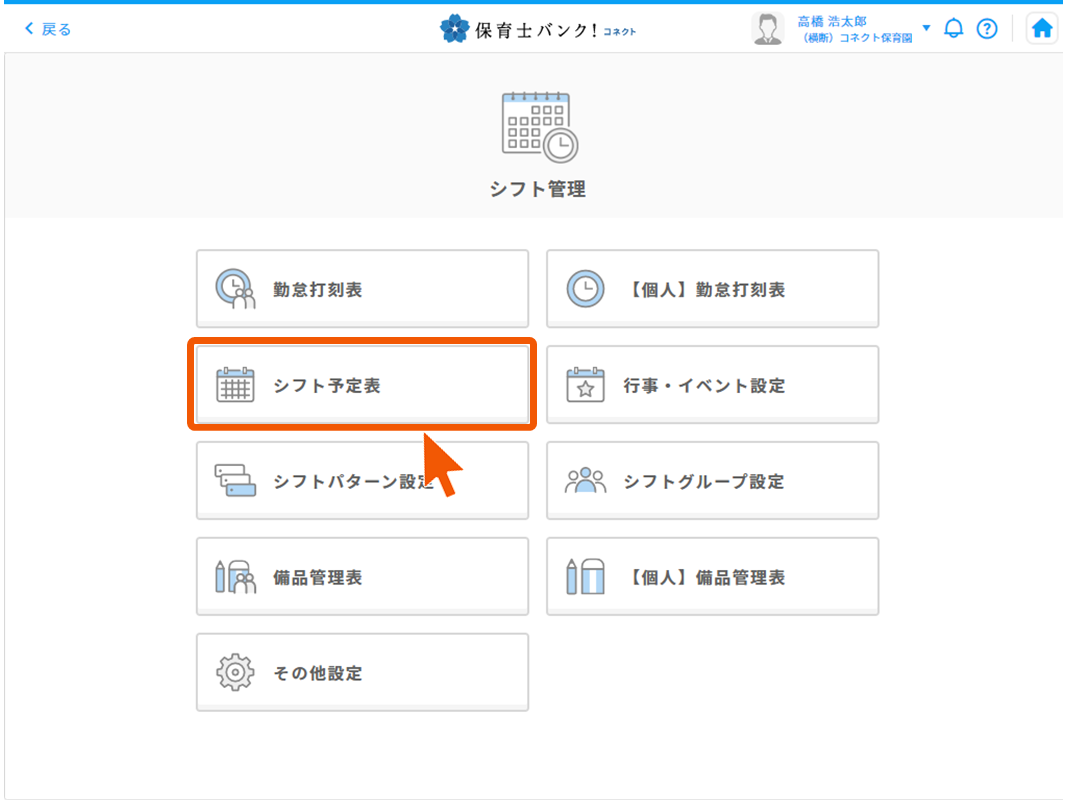
Task: Open 【個人】勤怠打刻表
Action: (712, 288)
